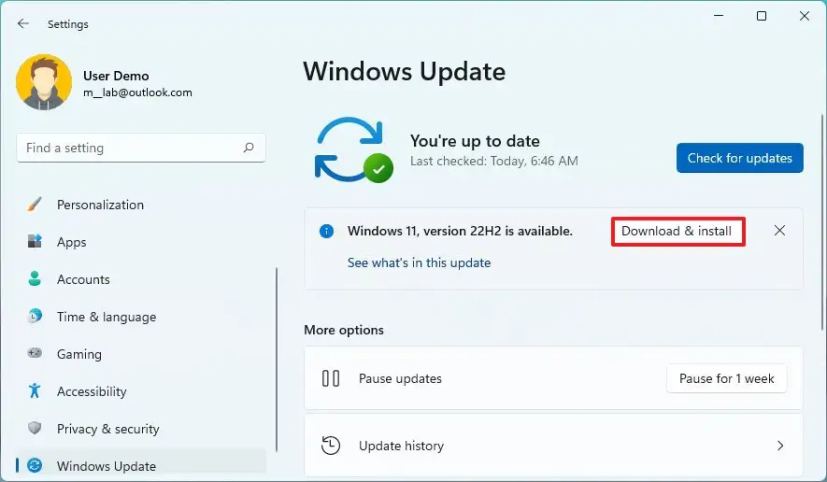Click the sidebar navigation scrollbar
Screen dimensions: 827x482
[276, 360]
